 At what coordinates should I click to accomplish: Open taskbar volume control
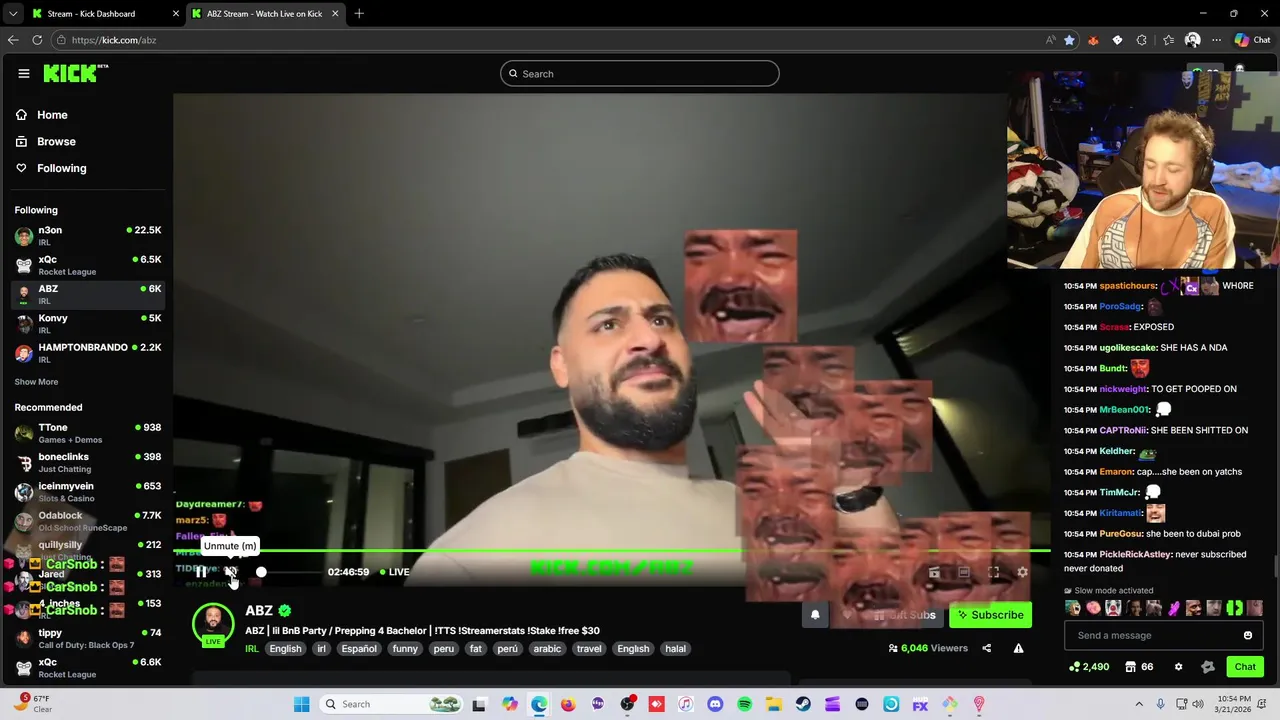click(1200, 704)
